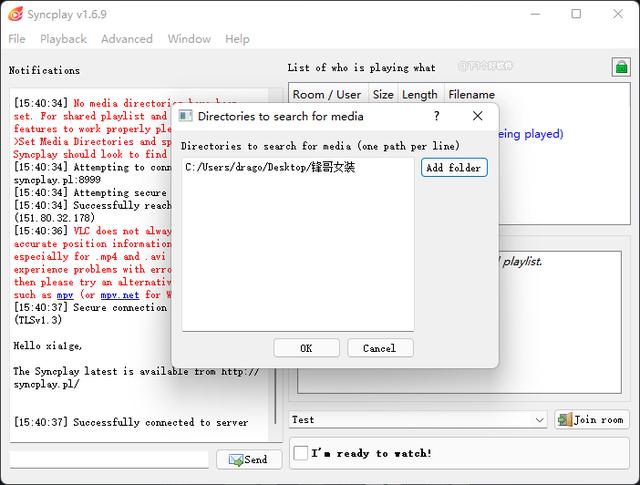Close the Syncplay main window
Screen dimensions: 640x485
pos(618,14)
